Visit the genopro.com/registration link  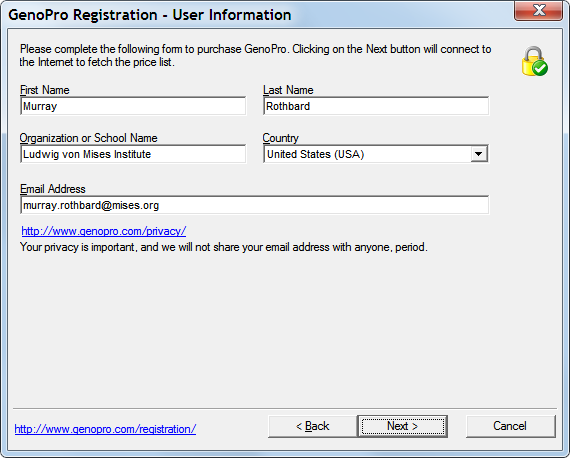pyautogui.click(x=105, y=429)
